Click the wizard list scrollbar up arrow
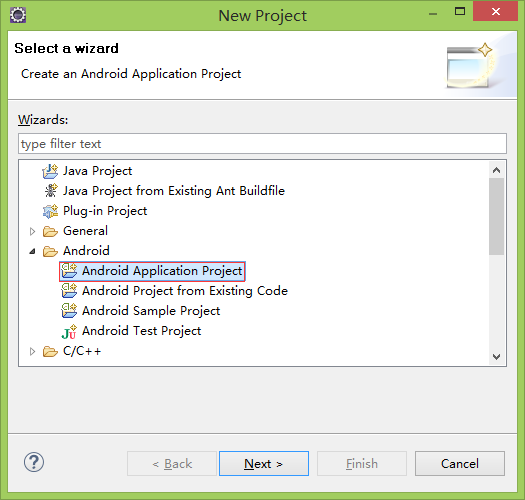525x500 pixels. click(x=497, y=170)
